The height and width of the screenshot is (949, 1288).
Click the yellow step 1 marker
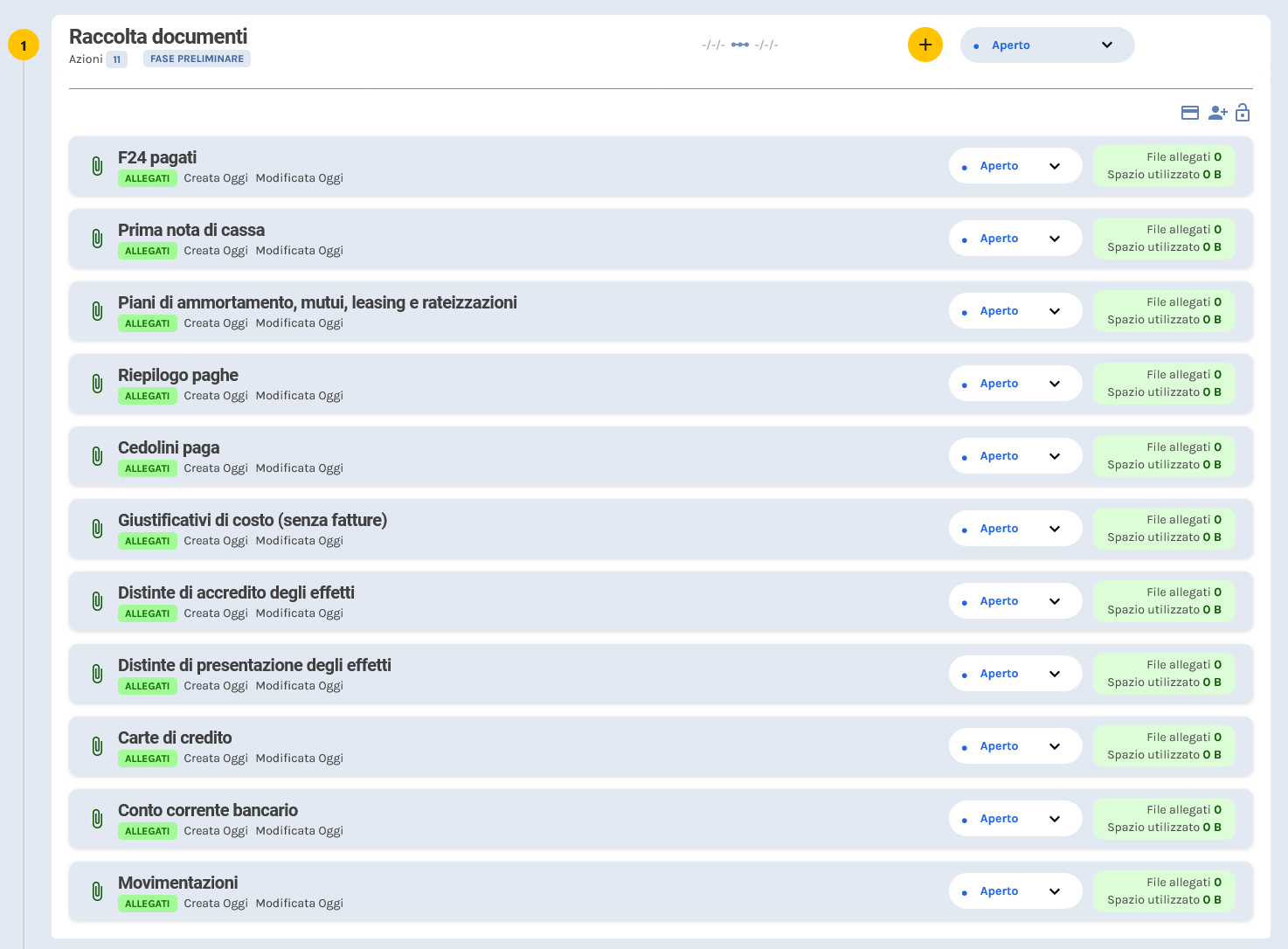(24, 45)
